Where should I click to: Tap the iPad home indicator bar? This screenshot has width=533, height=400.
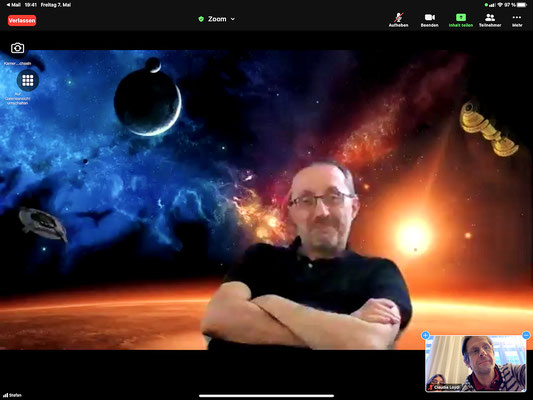click(266, 396)
